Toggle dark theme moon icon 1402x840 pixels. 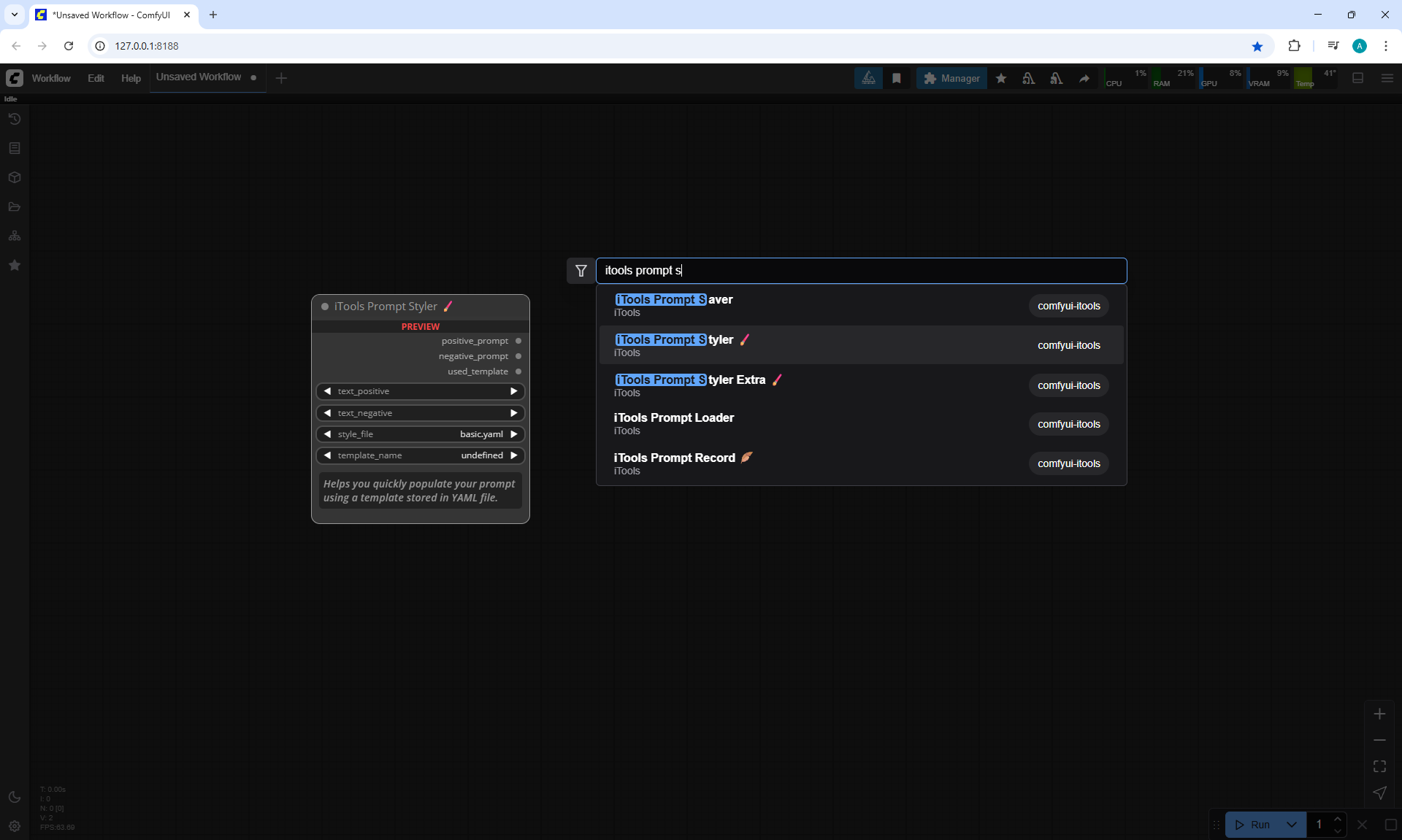[x=14, y=797]
